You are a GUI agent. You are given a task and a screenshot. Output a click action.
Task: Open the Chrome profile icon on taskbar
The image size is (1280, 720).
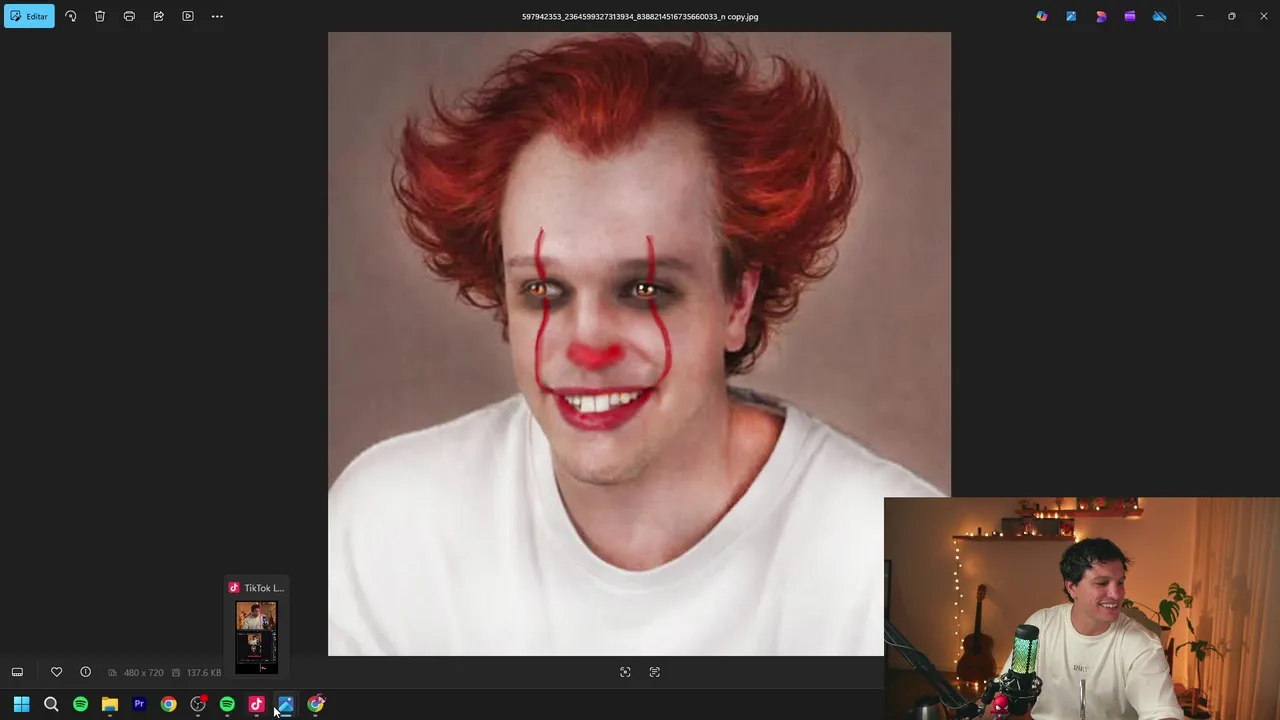(x=316, y=704)
